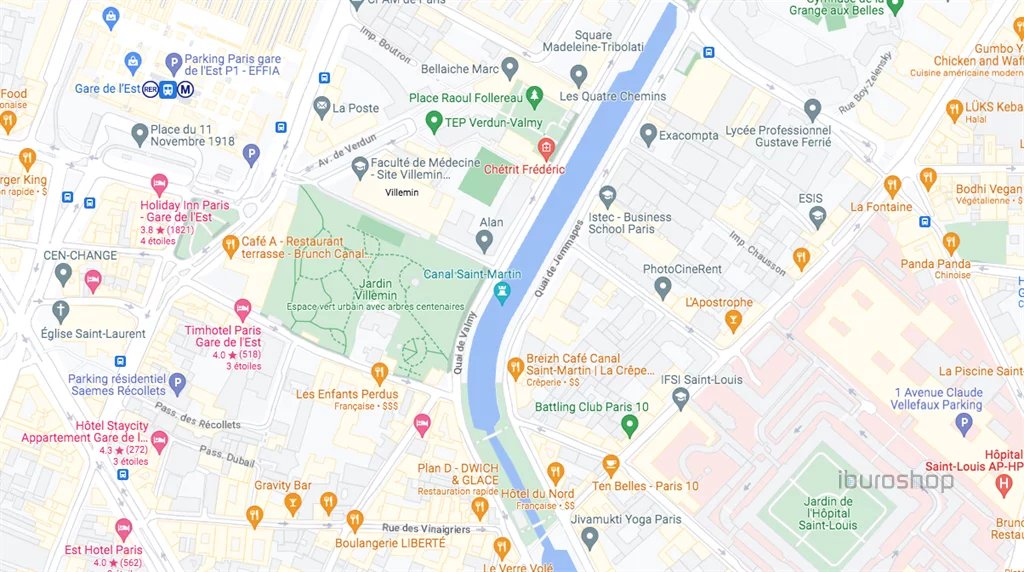Select the IFSI Saint-Louis school pin
The width and height of the screenshot is (1024, 572).
coord(680,400)
